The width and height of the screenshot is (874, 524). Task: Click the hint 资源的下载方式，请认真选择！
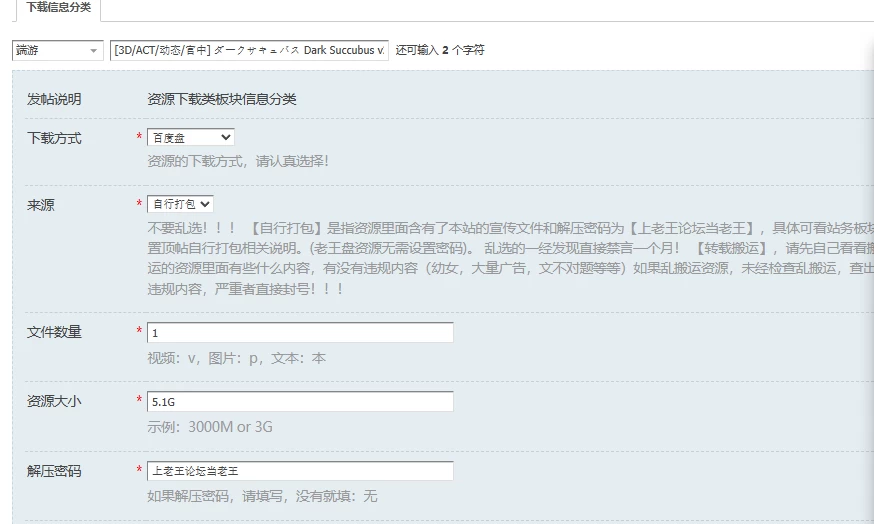[238, 161]
